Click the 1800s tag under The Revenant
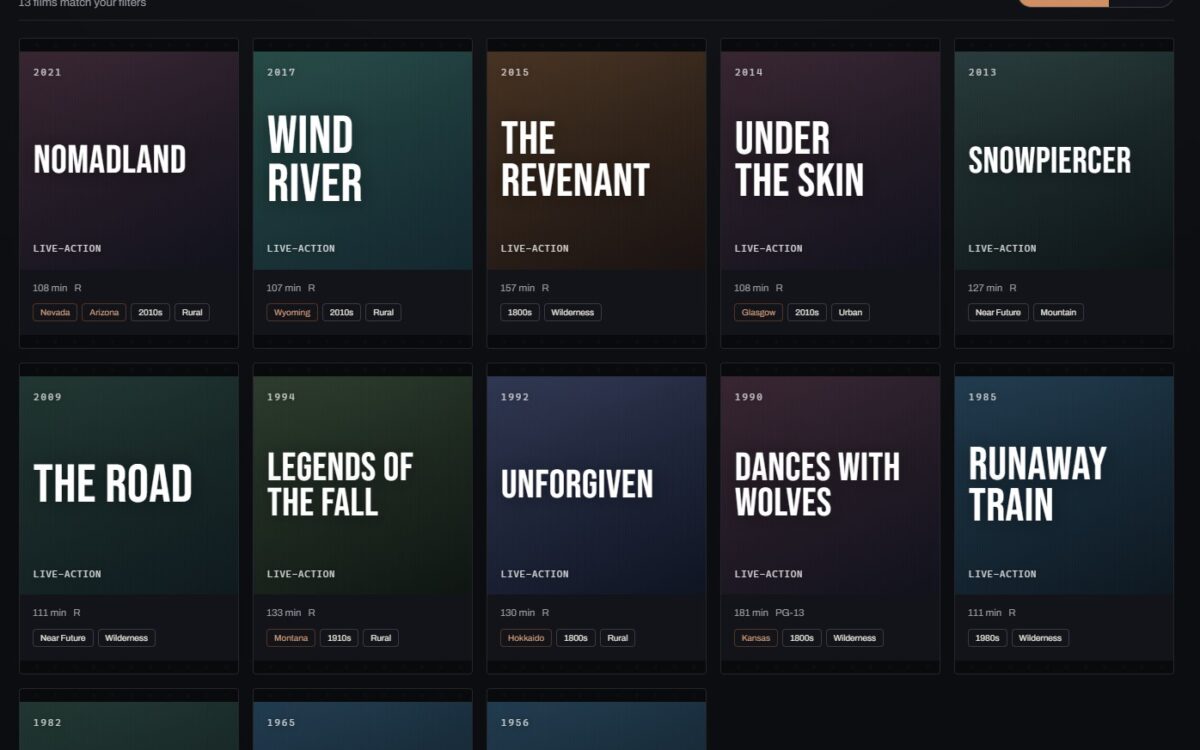This screenshot has height=750, width=1200. tap(520, 312)
